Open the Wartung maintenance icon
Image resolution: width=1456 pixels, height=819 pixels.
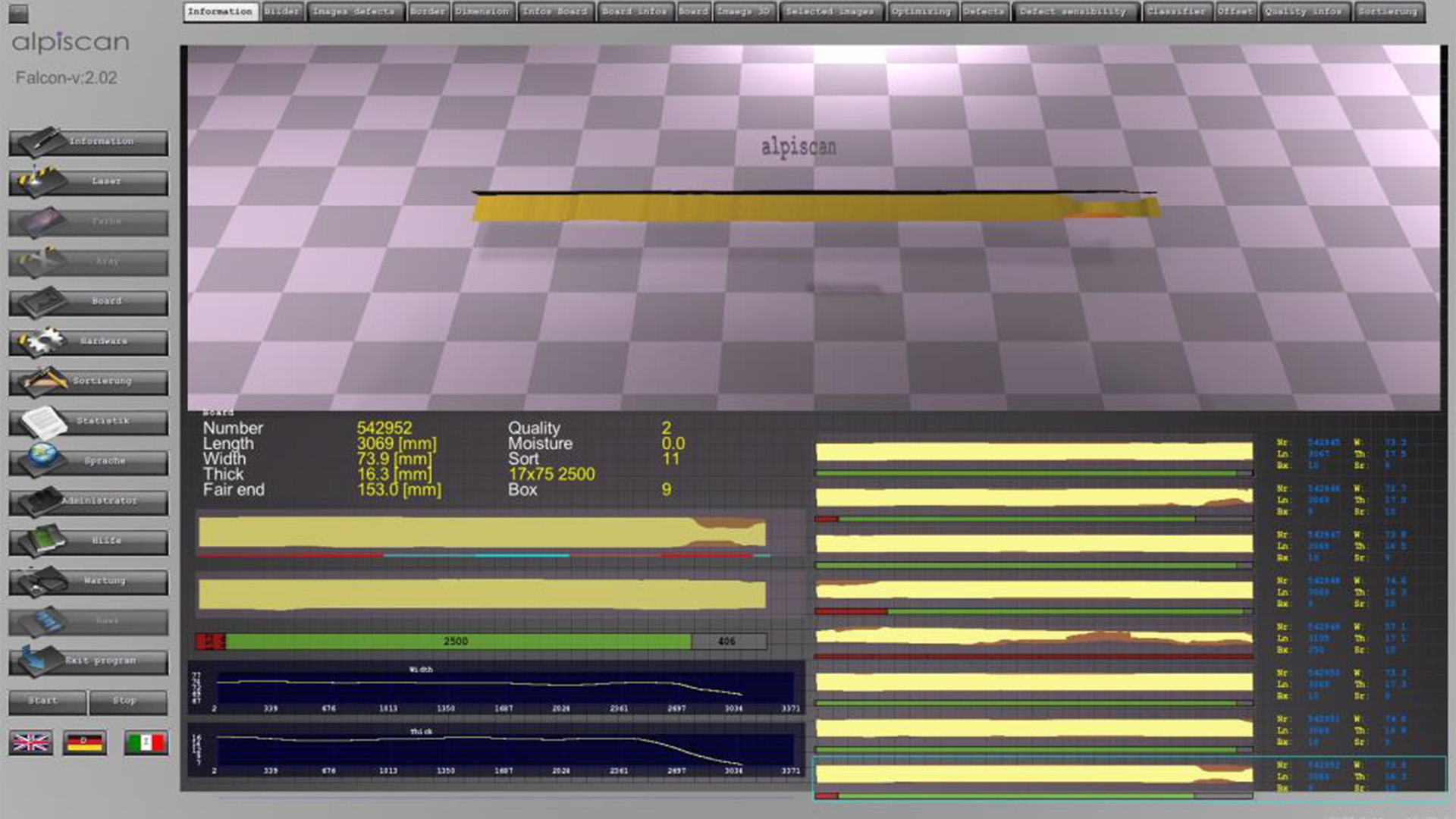(x=41, y=581)
